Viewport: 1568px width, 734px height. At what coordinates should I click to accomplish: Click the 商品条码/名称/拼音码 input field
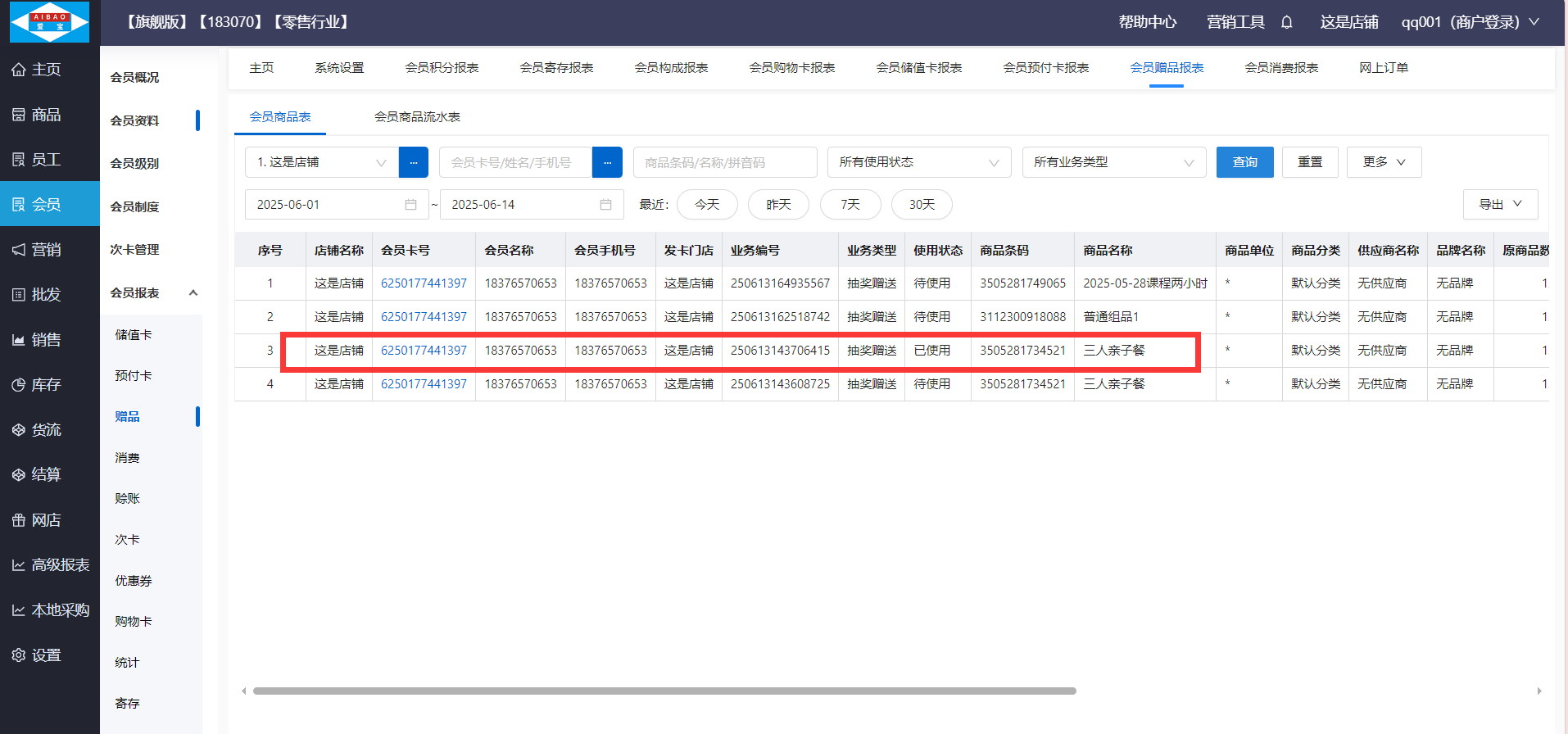point(724,162)
